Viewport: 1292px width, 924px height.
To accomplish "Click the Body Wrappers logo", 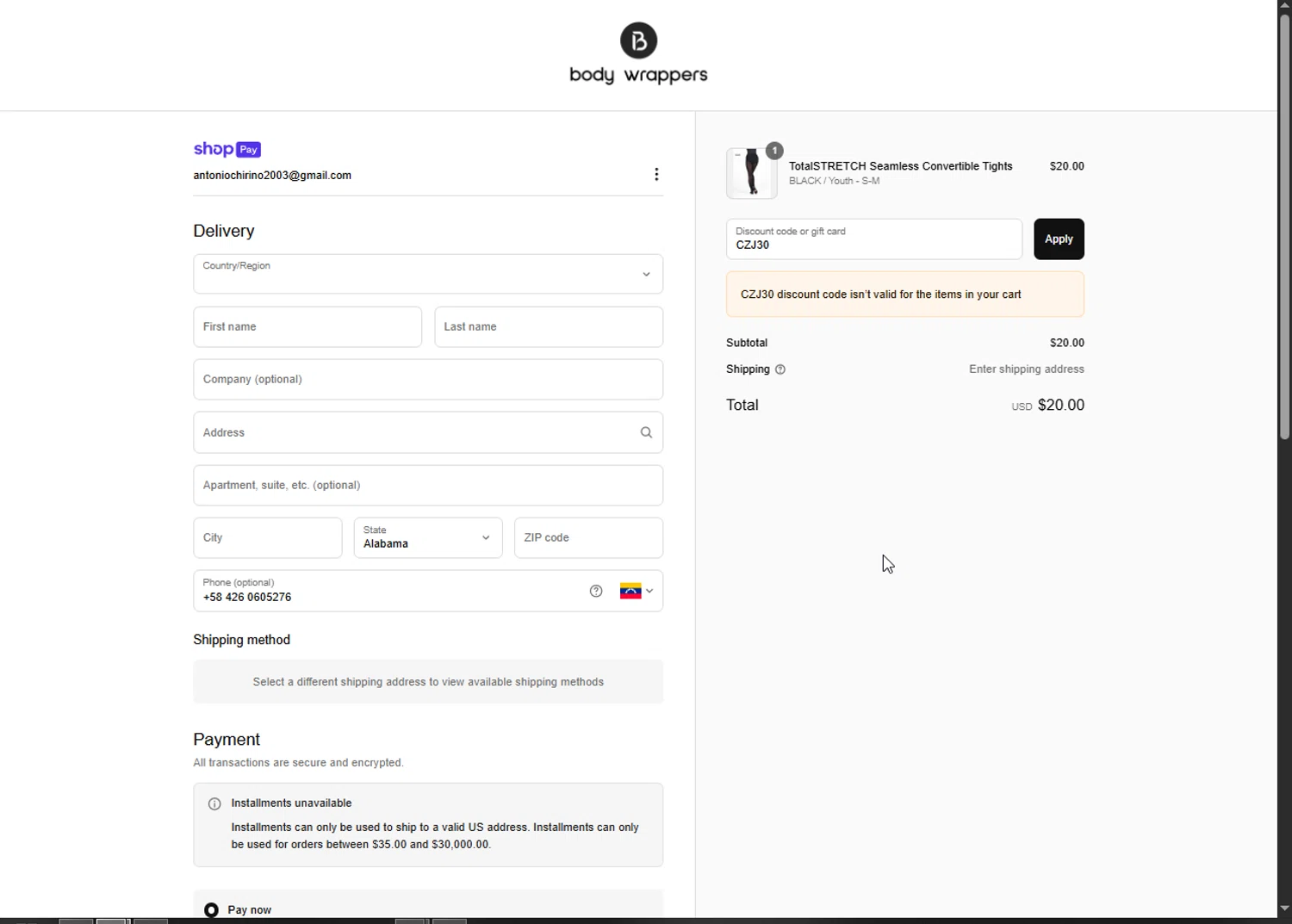I will pyautogui.click(x=638, y=53).
